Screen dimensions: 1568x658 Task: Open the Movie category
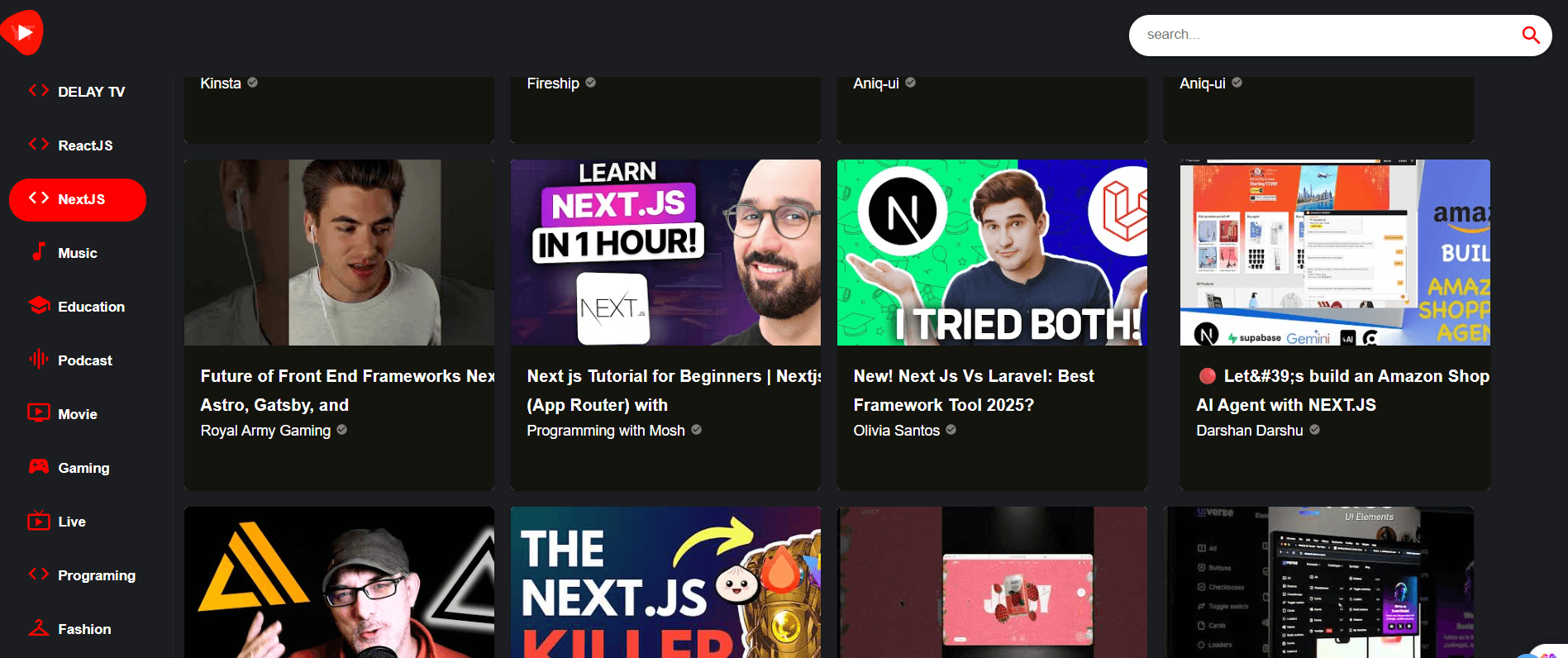(78, 414)
